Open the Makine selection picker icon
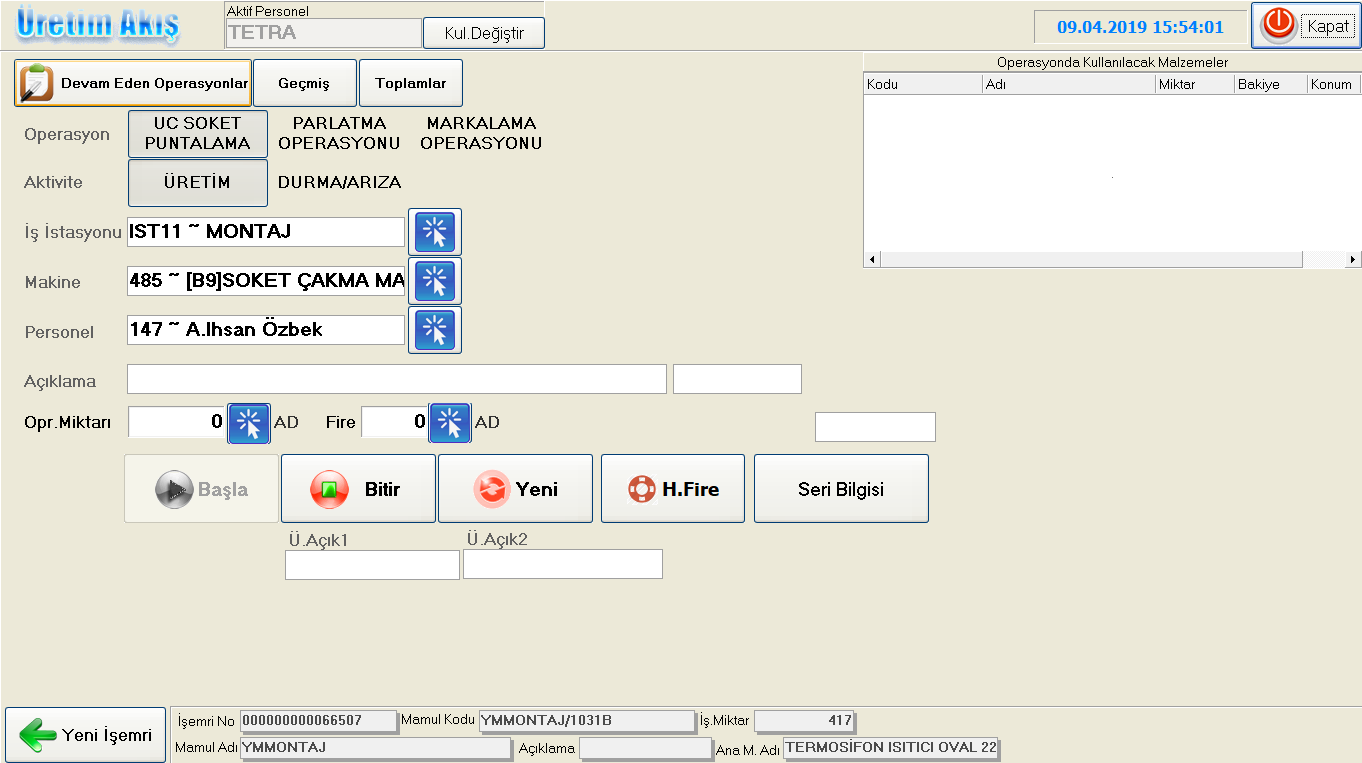Image resolution: width=1362 pixels, height=763 pixels. 435,281
